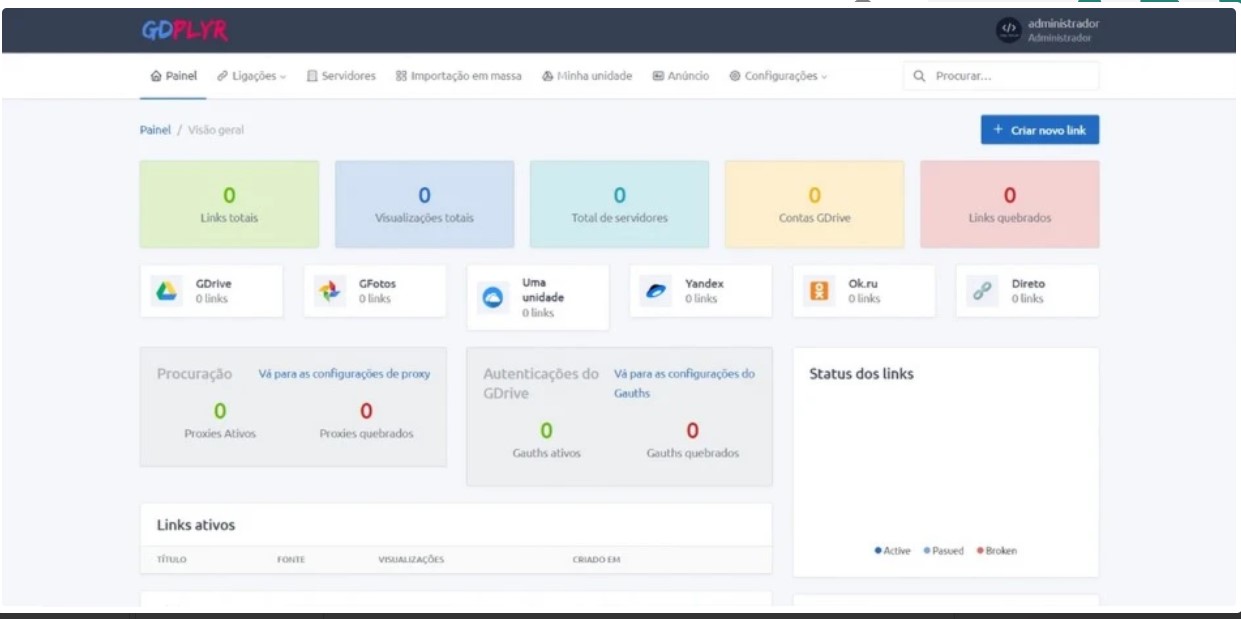
Task: Click the Google Drive icon
Action: click(164, 291)
